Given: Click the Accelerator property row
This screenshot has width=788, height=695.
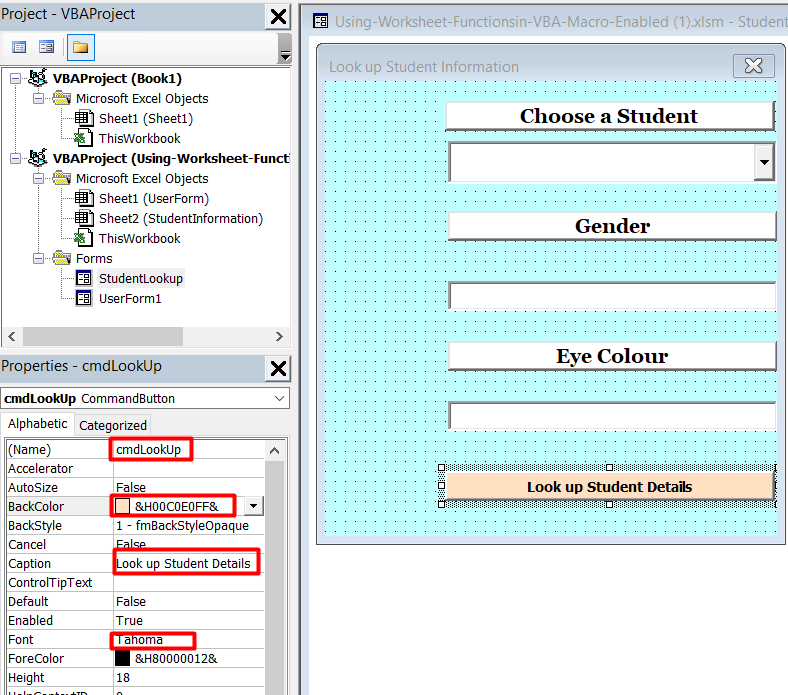Looking at the screenshot, I should click(x=135, y=468).
